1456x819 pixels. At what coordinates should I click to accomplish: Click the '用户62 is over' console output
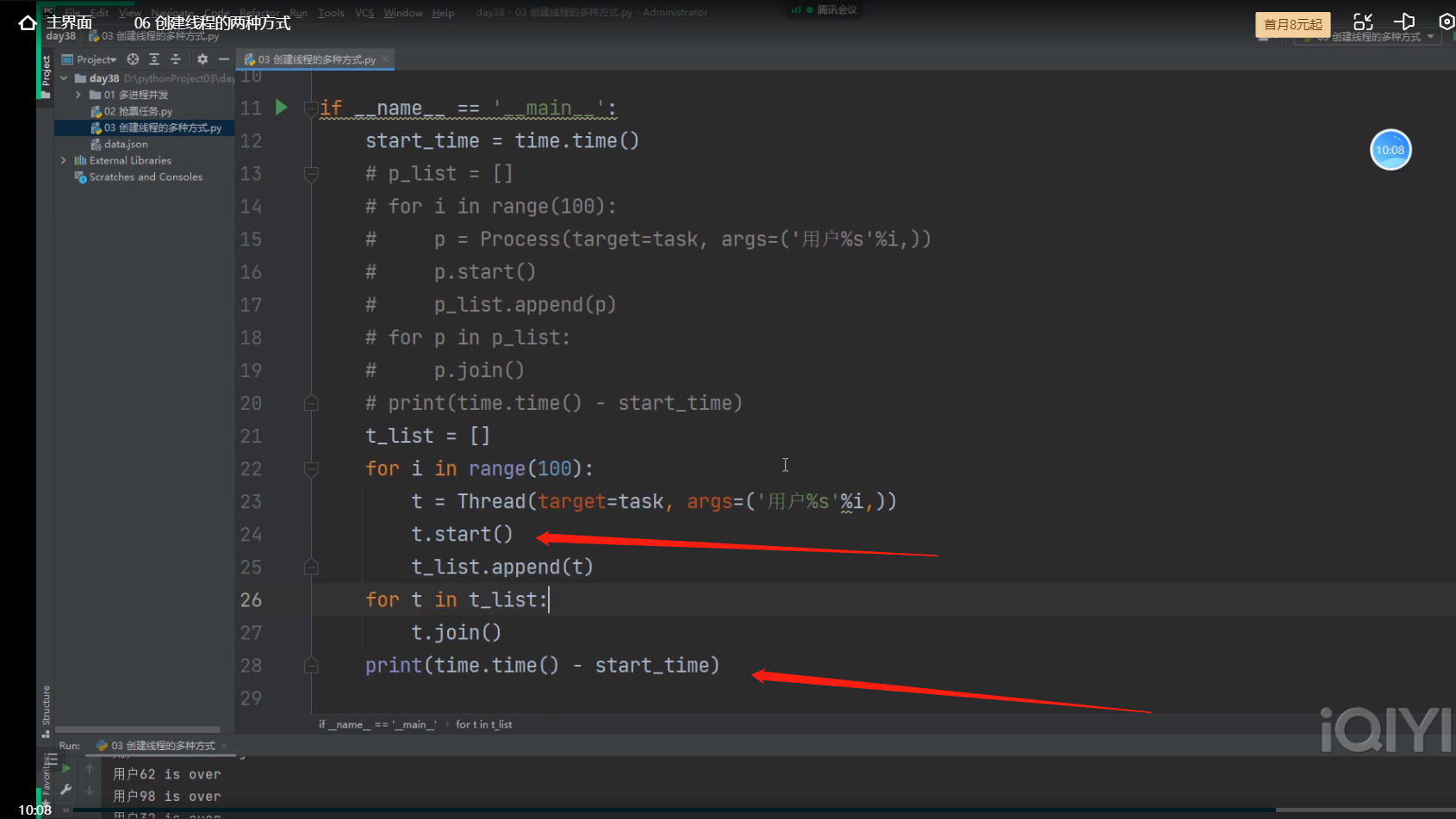coord(167,774)
